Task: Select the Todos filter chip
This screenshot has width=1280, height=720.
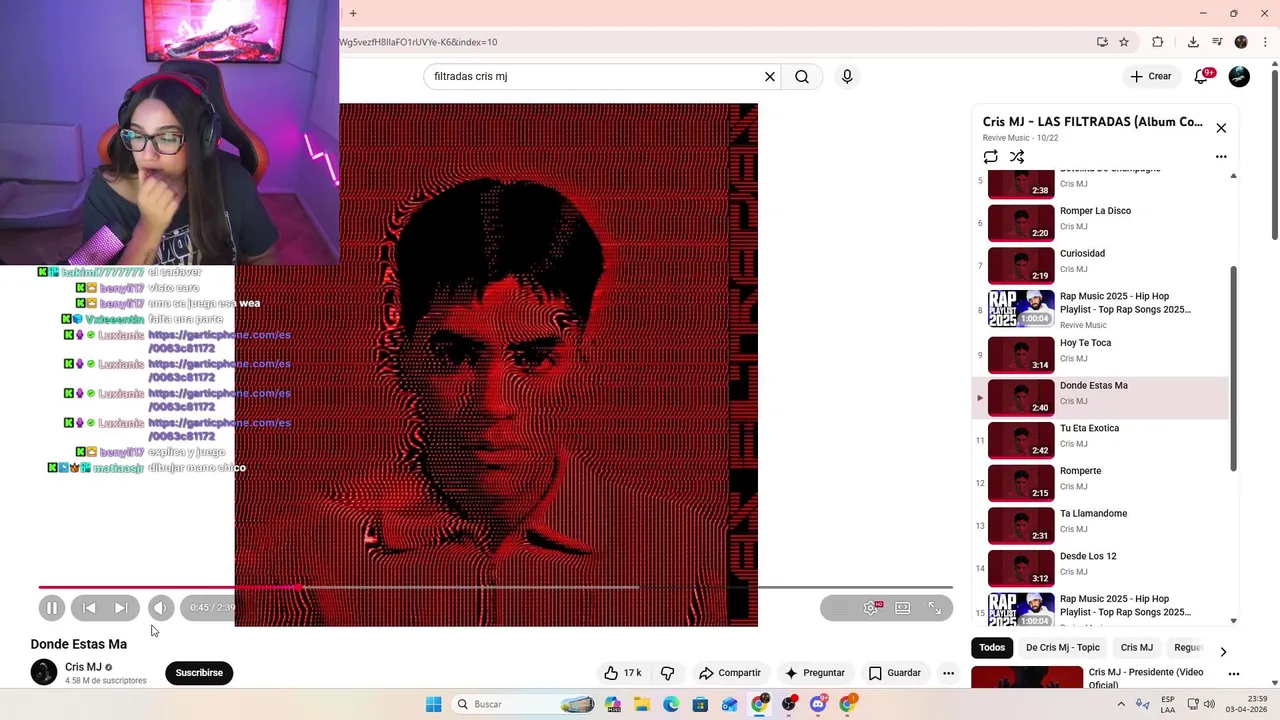Action: tap(992, 648)
